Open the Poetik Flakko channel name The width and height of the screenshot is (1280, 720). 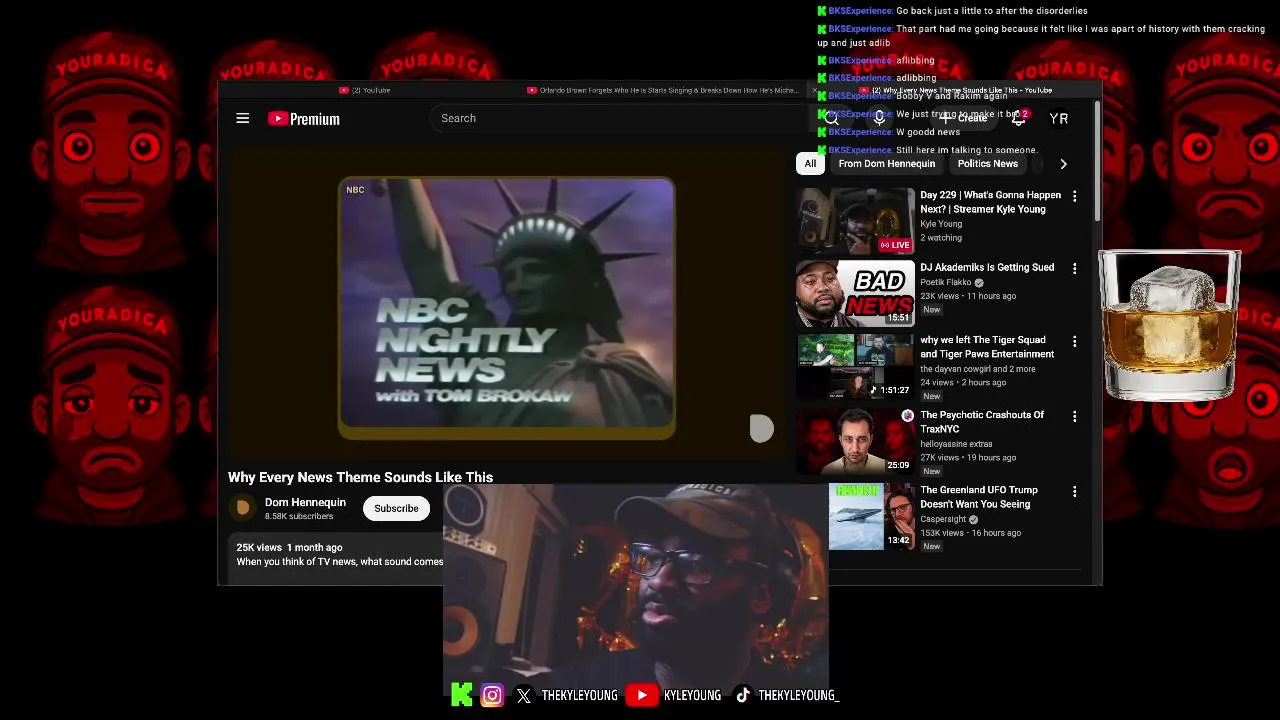[x=946, y=282]
